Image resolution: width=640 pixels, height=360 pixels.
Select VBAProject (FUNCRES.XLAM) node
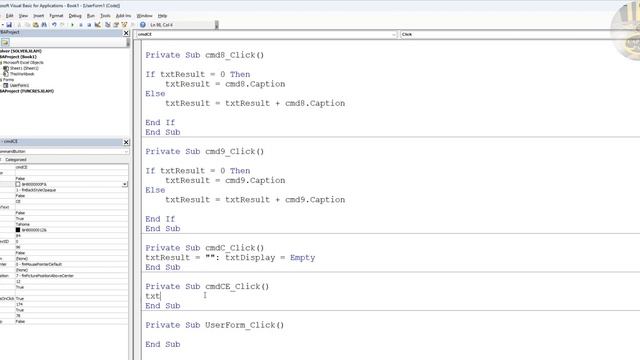[27, 91]
